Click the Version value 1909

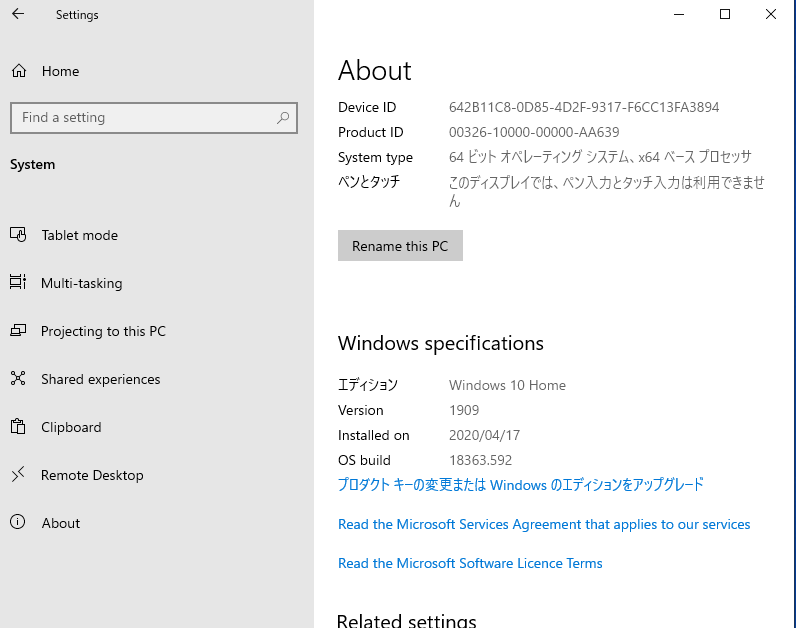pyautogui.click(x=464, y=410)
